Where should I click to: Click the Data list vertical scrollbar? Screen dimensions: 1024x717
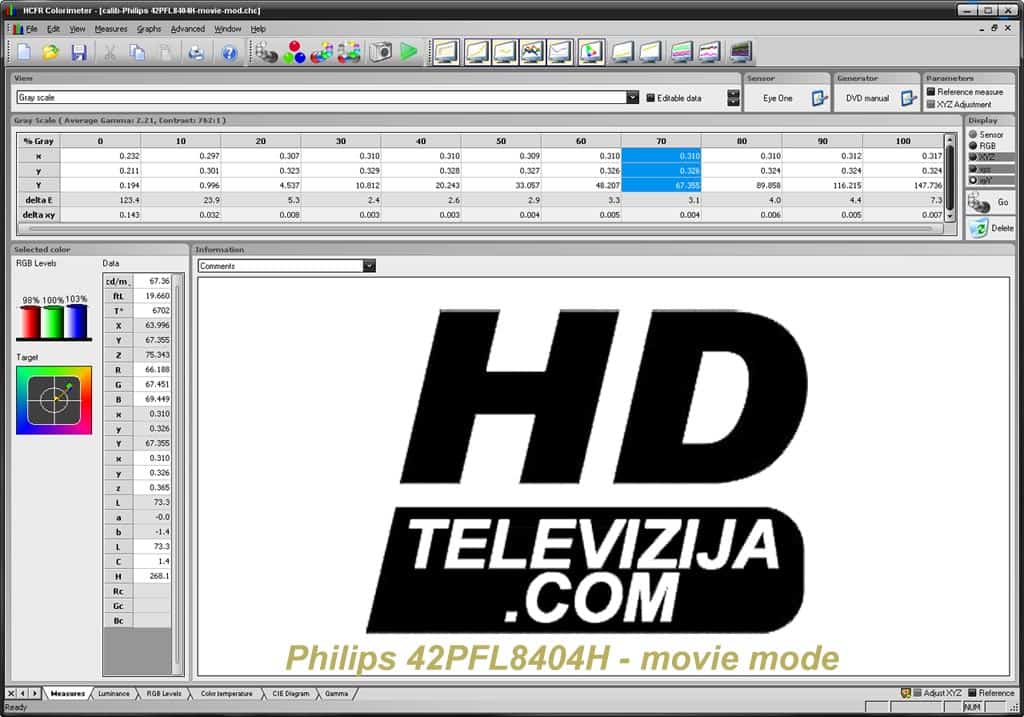(x=177, y=475)
